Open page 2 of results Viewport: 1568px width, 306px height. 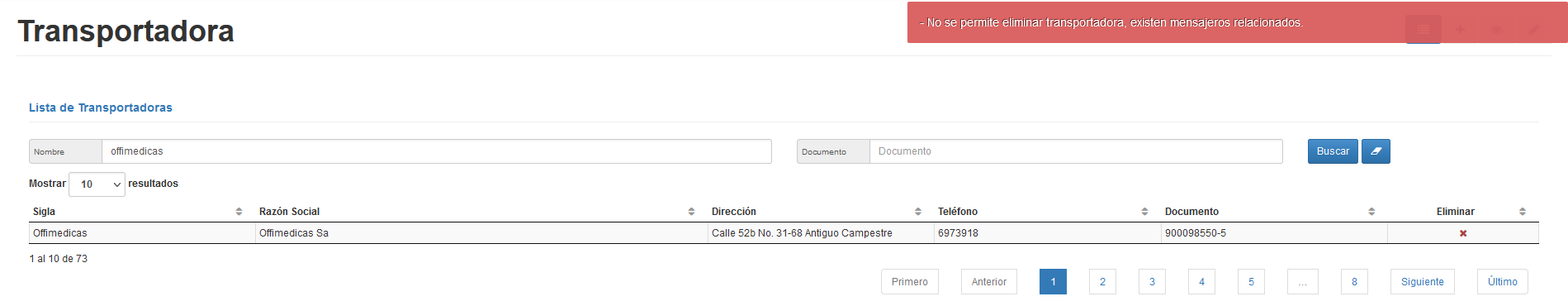[x=1102, y=282]
